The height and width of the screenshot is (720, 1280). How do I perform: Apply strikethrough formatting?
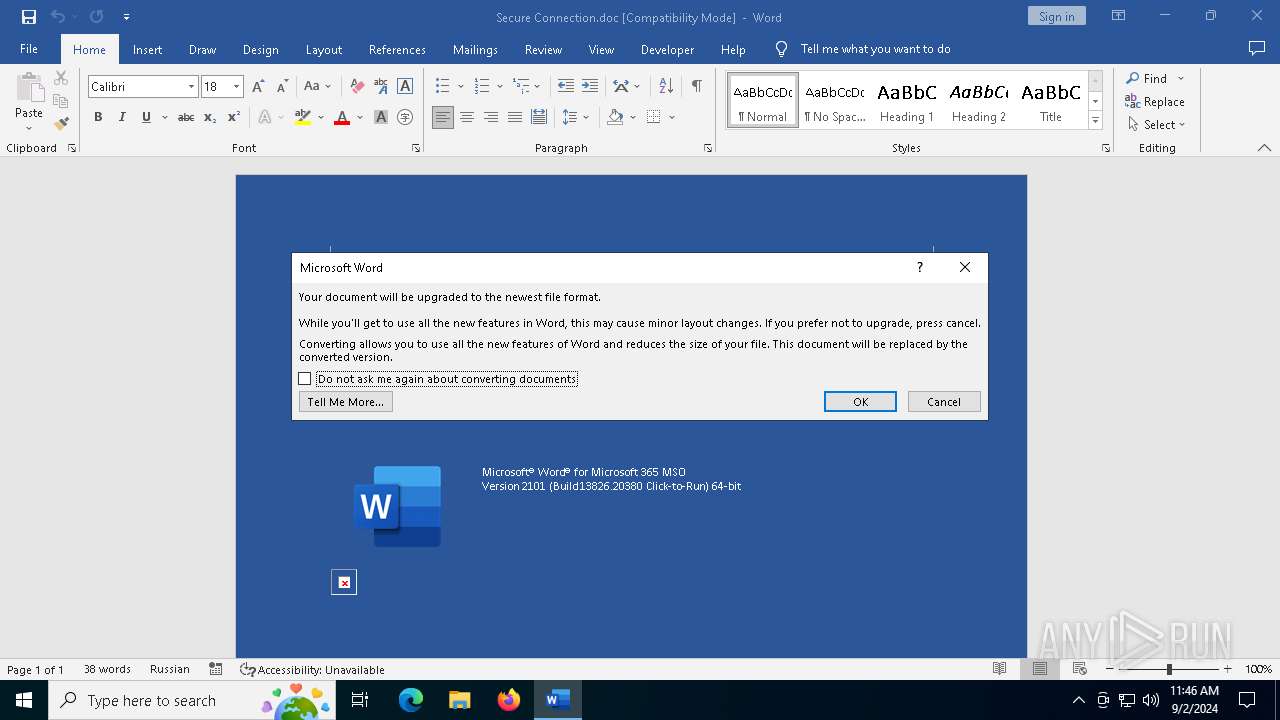click(186, 117)
